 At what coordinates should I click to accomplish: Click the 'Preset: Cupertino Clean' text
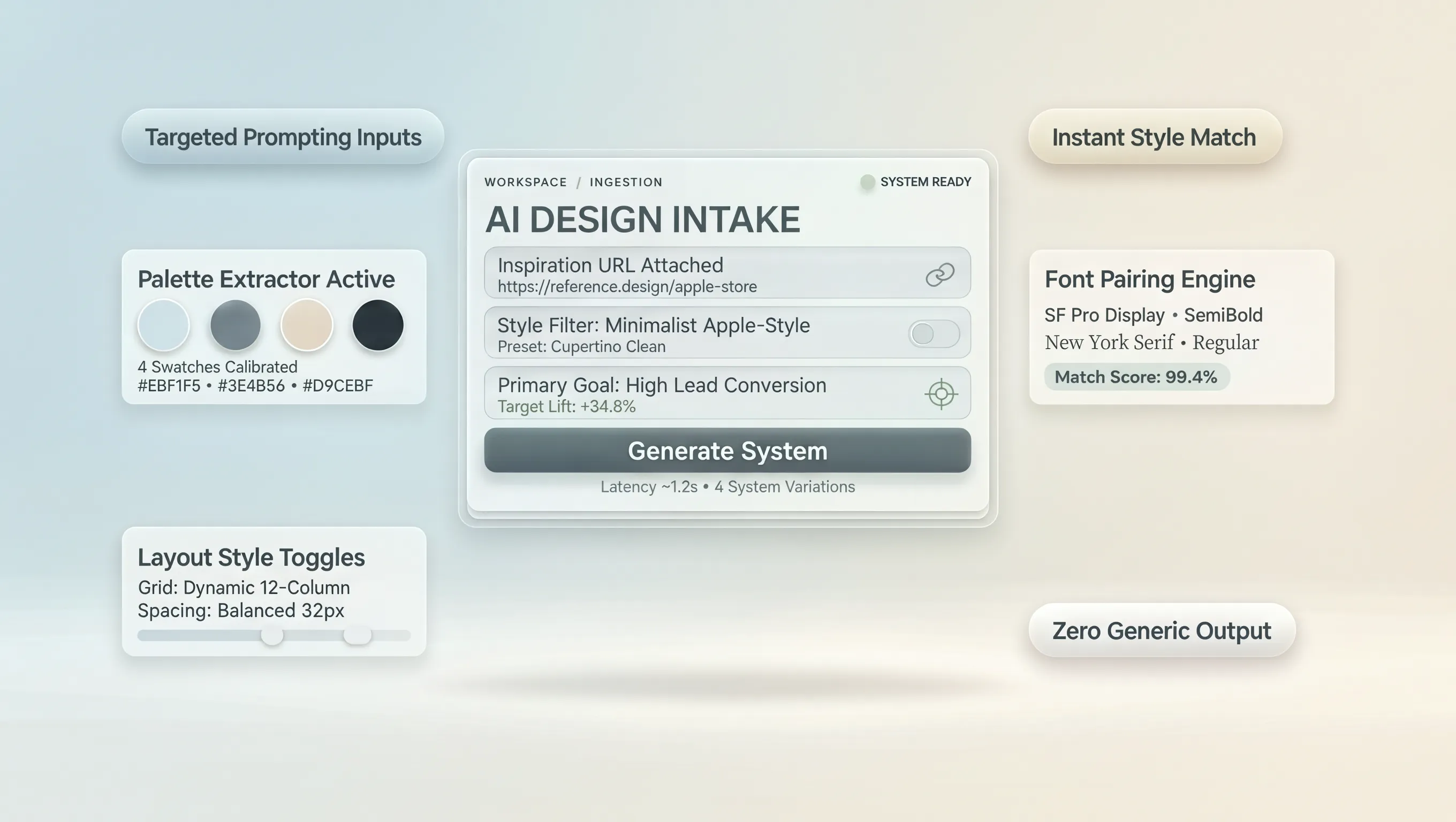click(582, 347)
